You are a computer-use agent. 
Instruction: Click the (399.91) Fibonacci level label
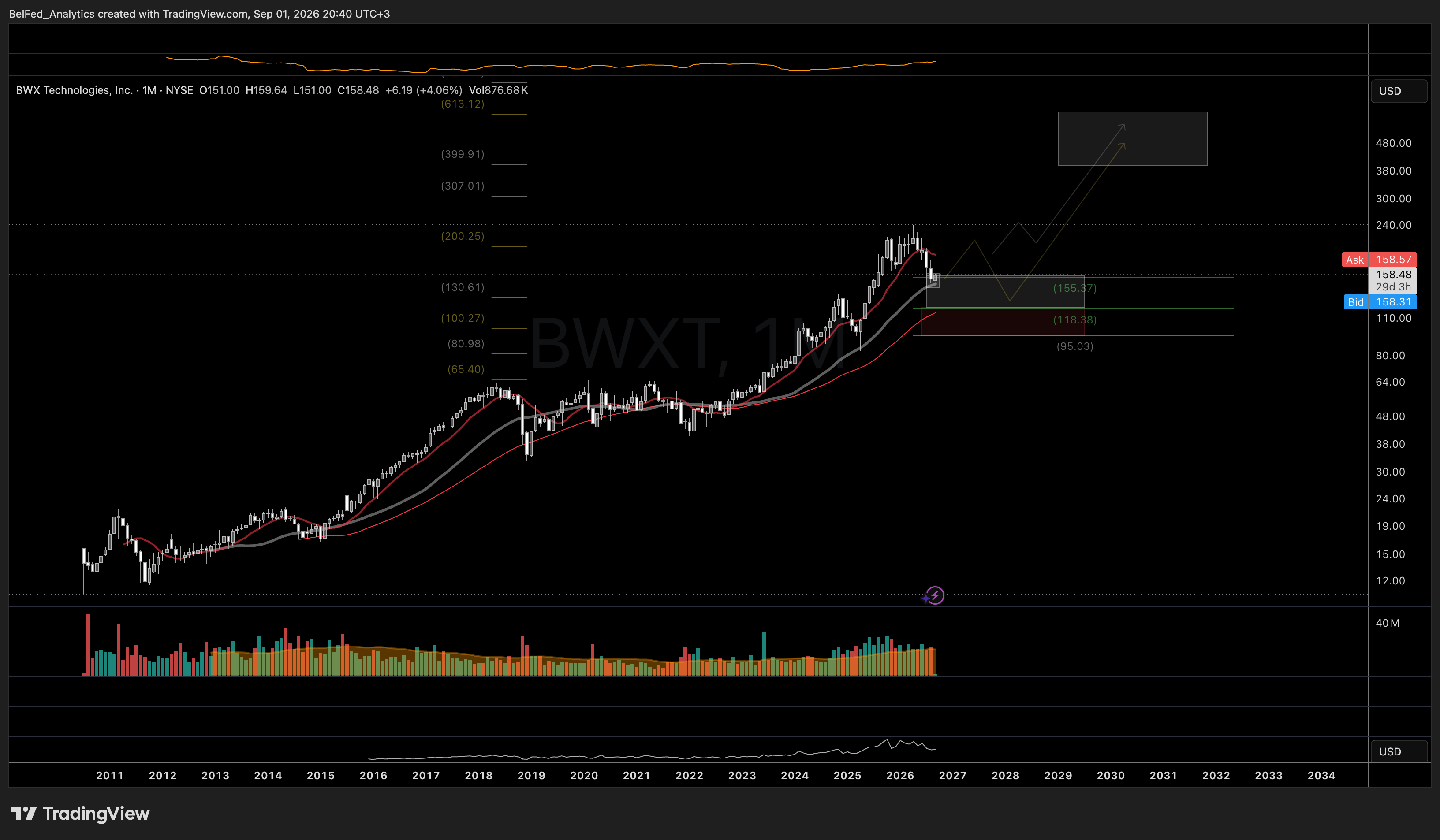pos(462,154)
